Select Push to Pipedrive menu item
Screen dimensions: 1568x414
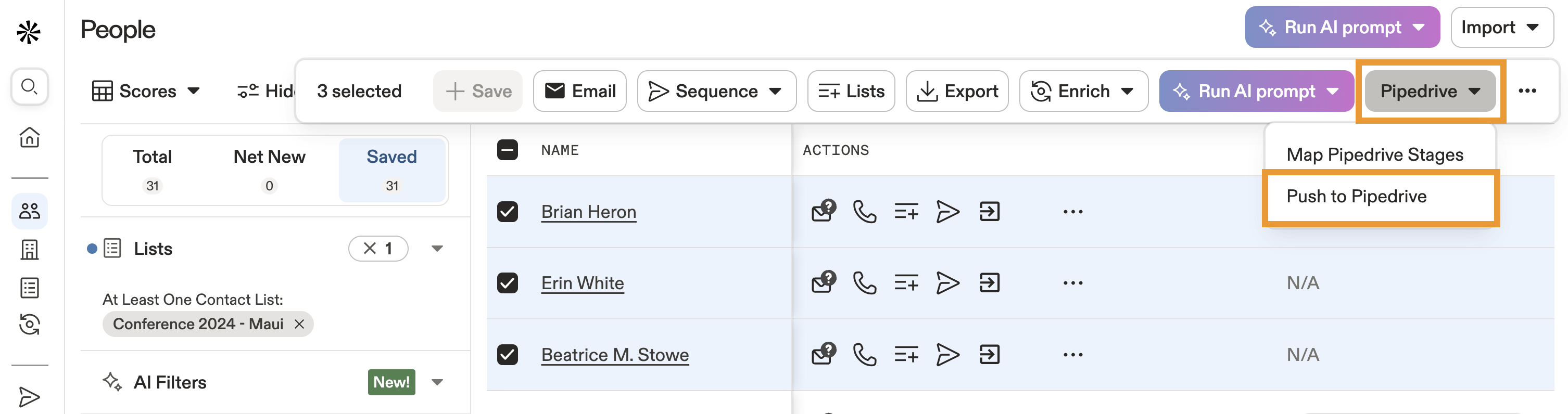tap(1356, 197)
